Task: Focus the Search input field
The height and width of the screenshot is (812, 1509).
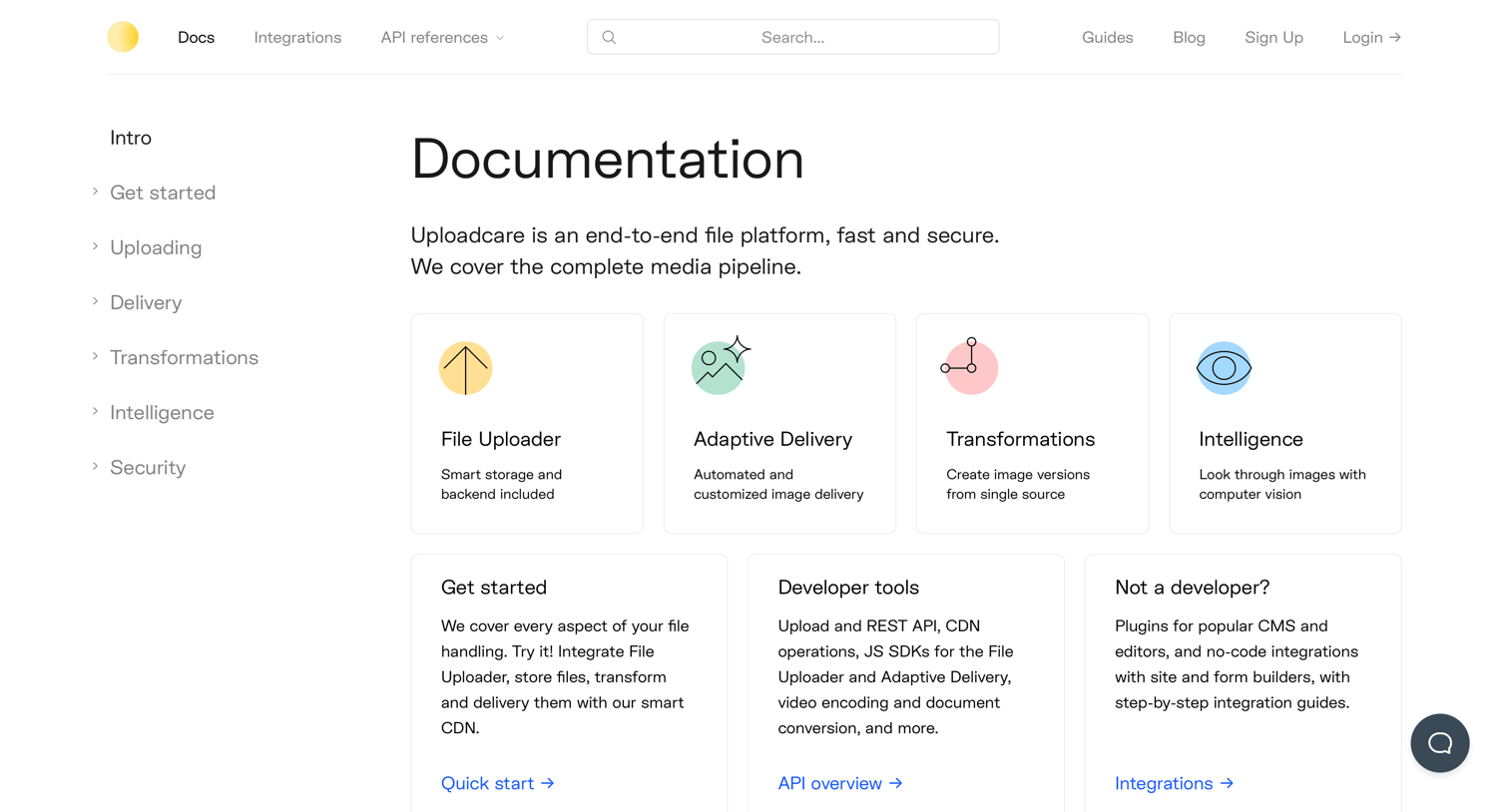Action: [792, 37]
